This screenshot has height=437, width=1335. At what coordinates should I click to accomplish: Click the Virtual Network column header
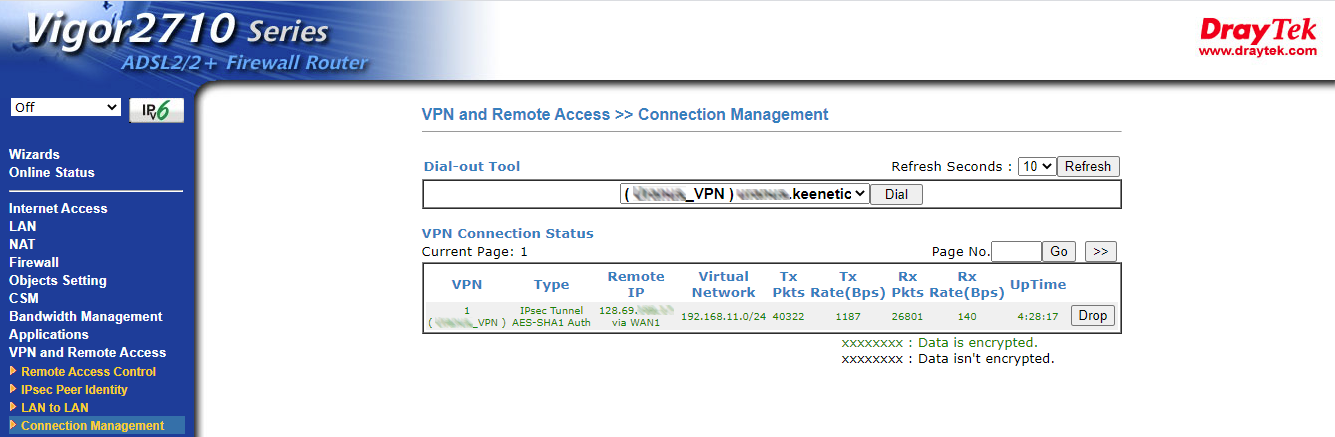tap(724, 284)
